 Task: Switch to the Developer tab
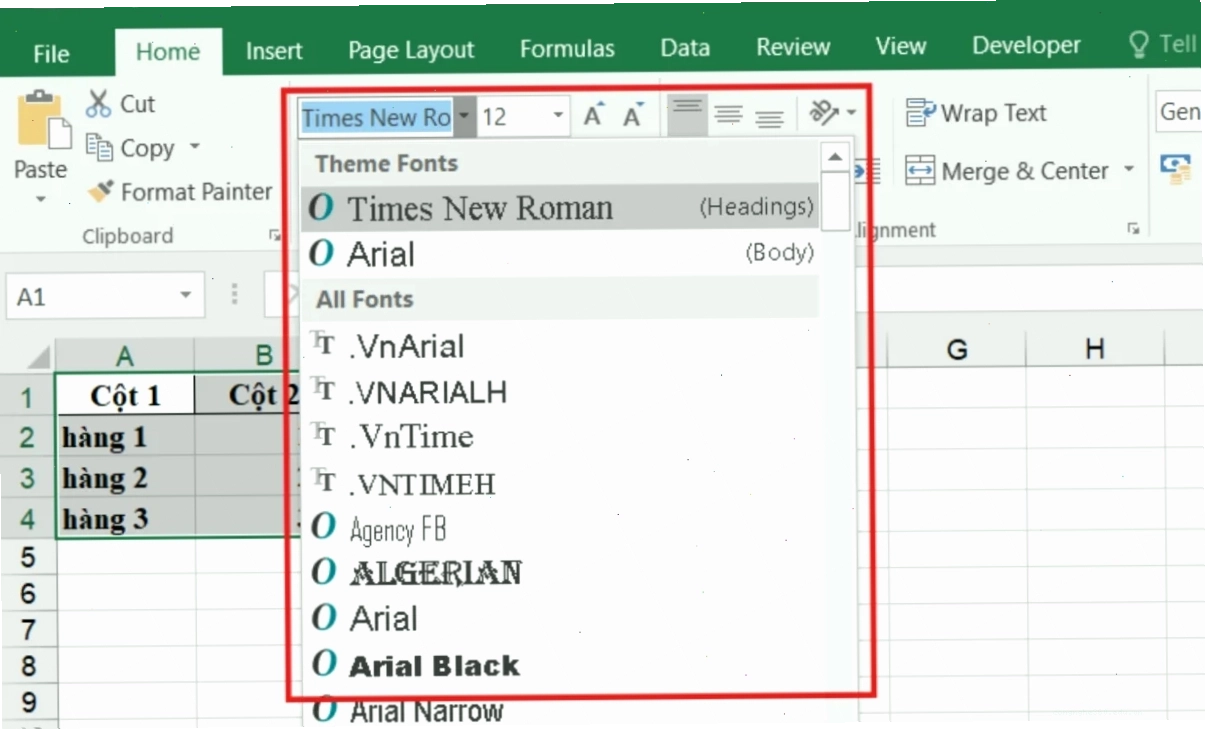coord(1027,45)
